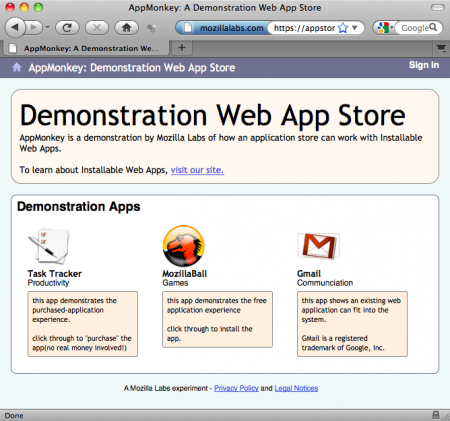This screenshot has height=421, width=450.
Task: Open the search engine selector dropdown
Action: (385, 28)
